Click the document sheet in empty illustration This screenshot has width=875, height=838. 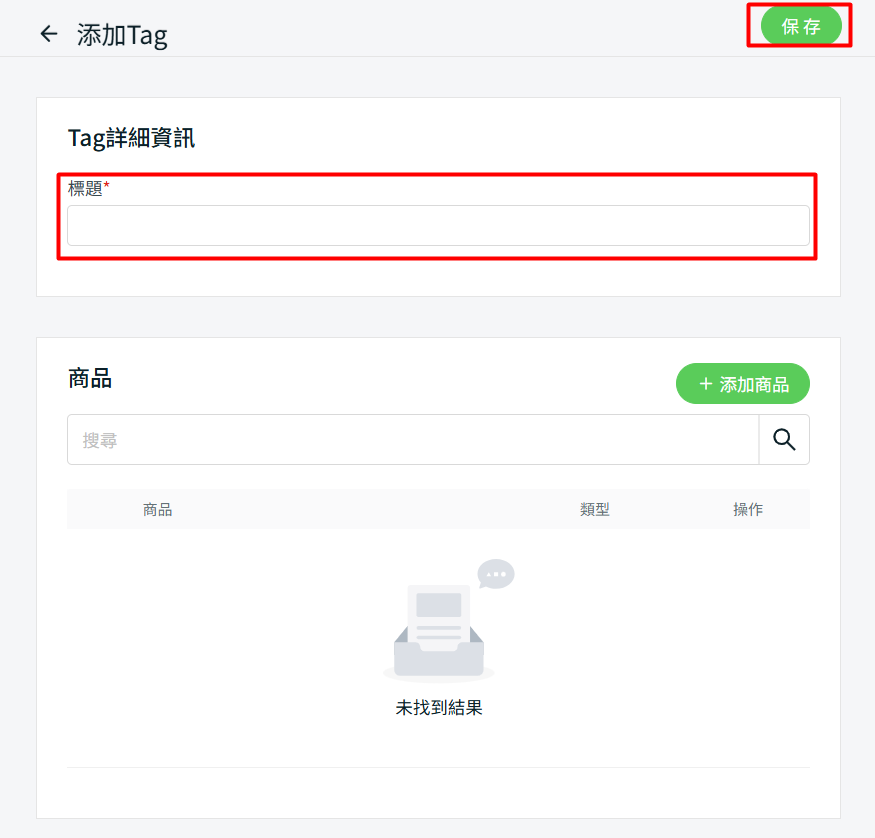click(439, 617)
